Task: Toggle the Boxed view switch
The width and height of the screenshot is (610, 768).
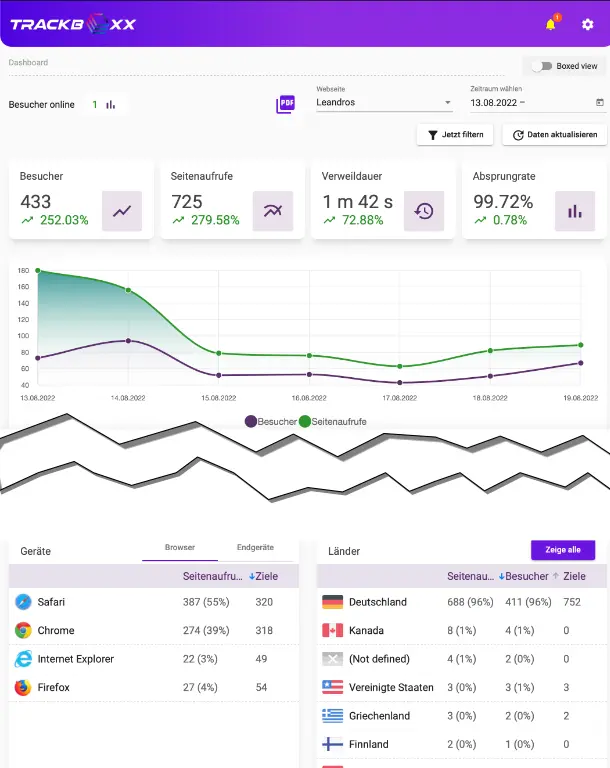Action: tap(541, 66)
